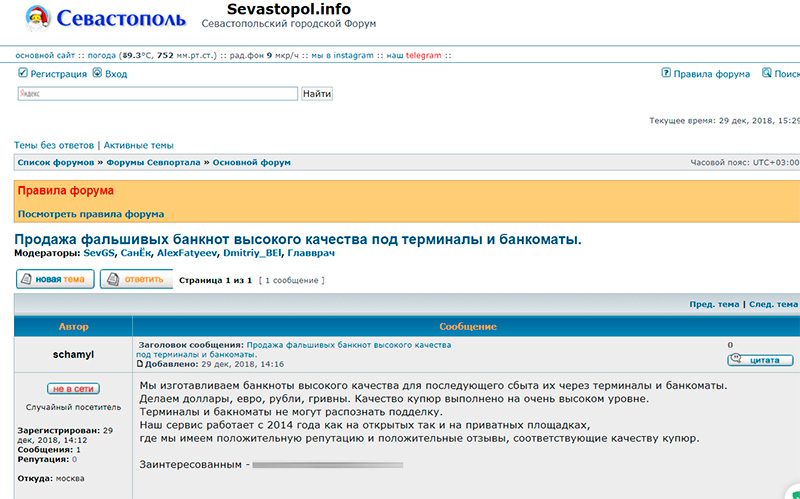Open Посмотреть правила форума link
Screen dimensions: 800x499
pyautogui.click(x=91, y=214)
